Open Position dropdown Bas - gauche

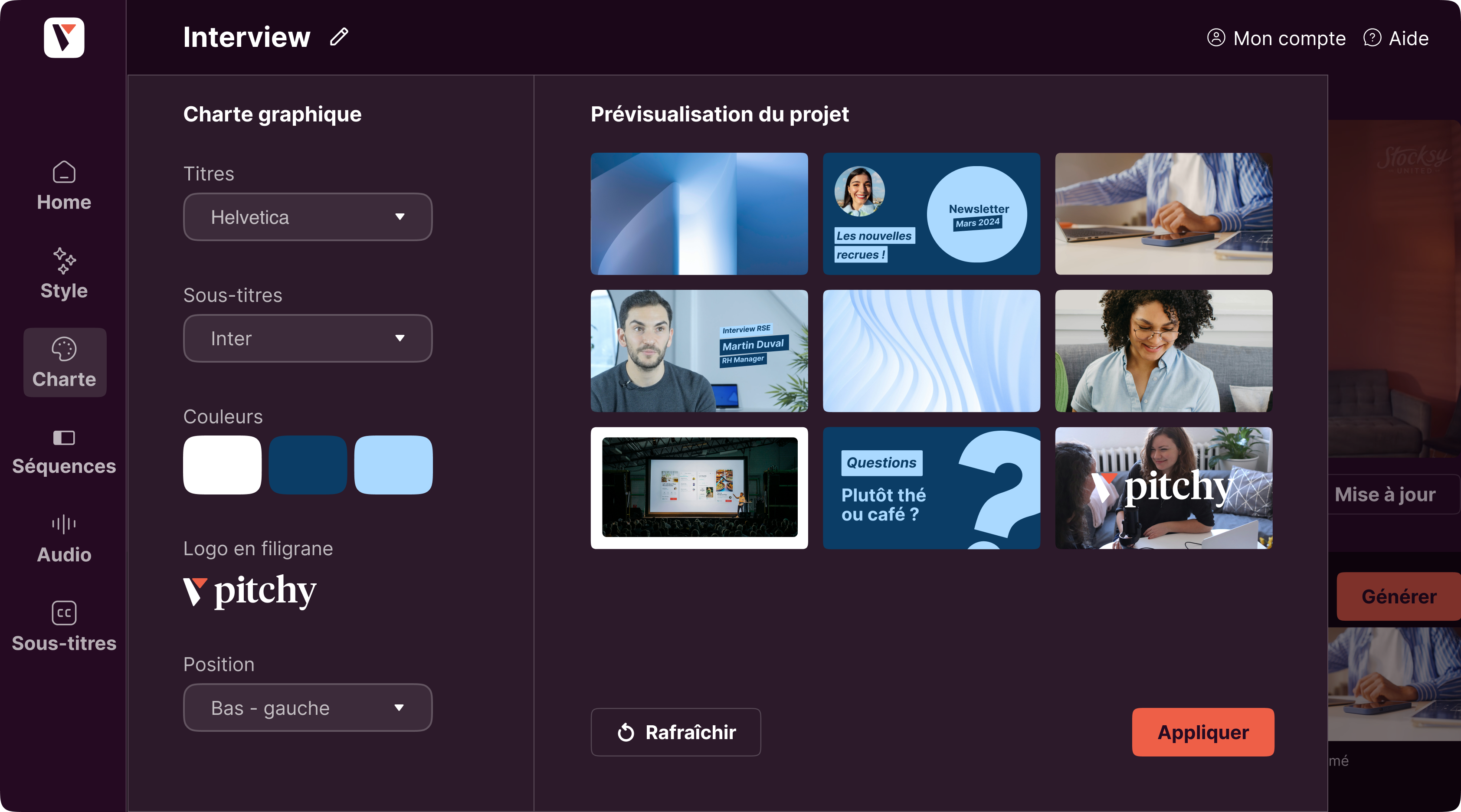click(x=308, y=707)
